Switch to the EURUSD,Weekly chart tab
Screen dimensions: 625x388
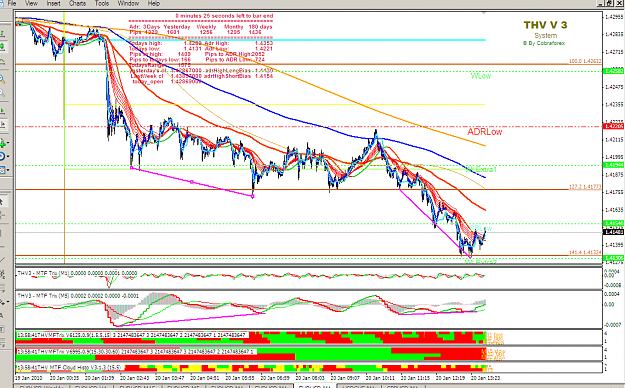point(42,386)
